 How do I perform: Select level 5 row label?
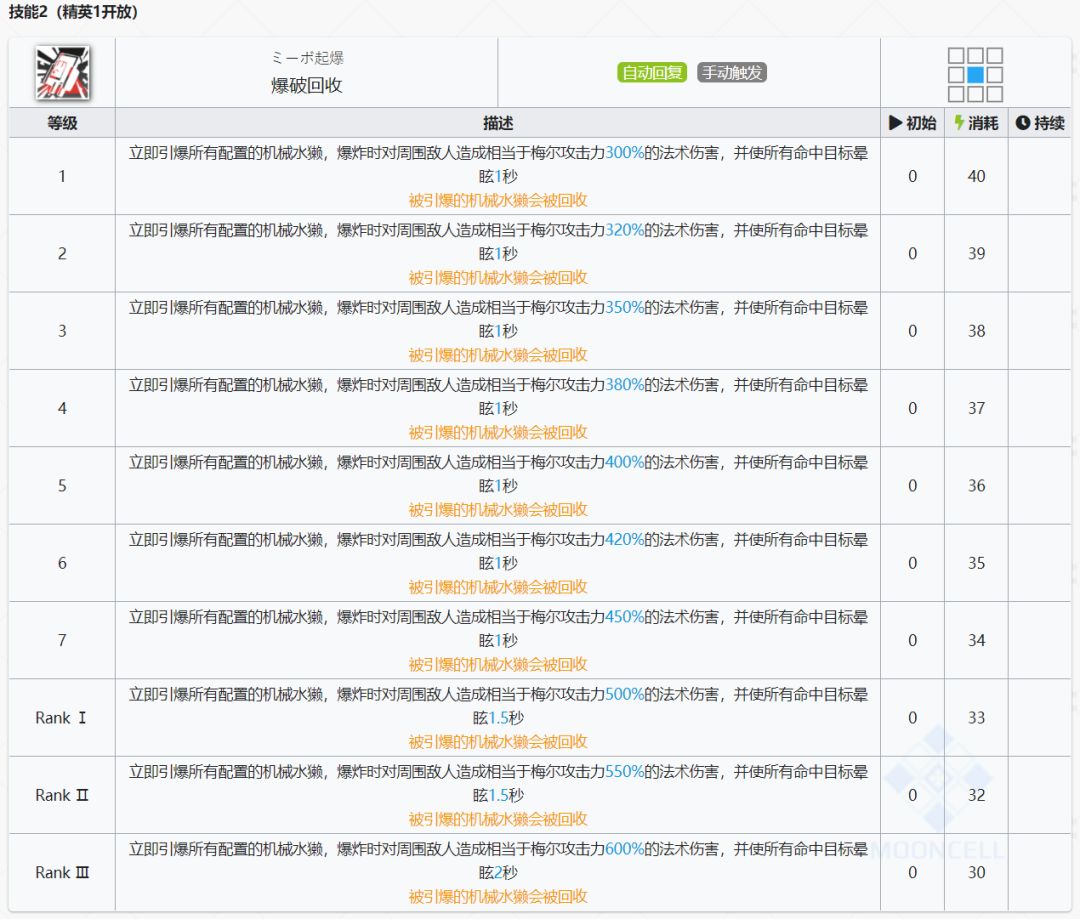[62, 486]
